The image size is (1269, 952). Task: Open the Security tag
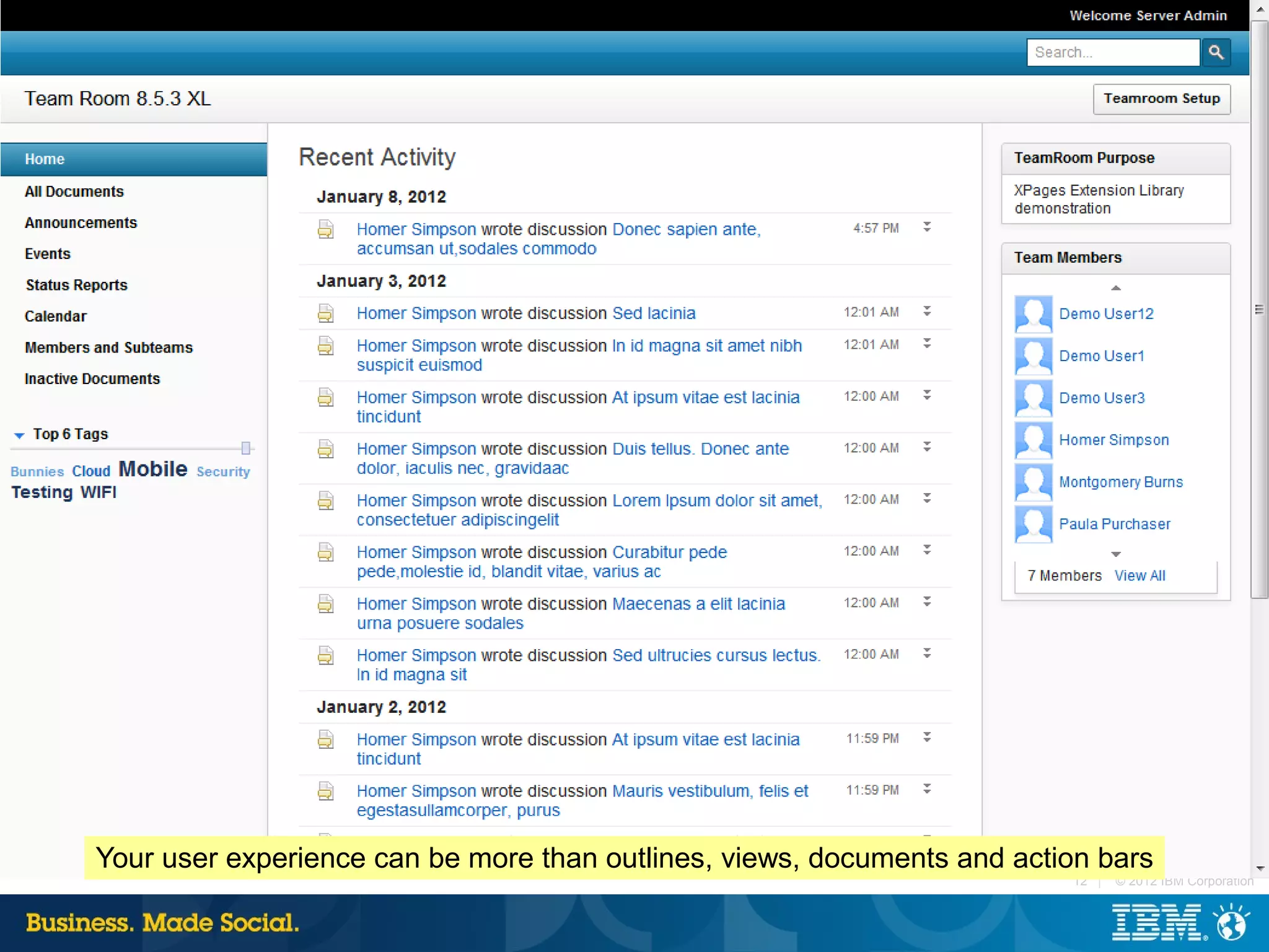(223, 472)
